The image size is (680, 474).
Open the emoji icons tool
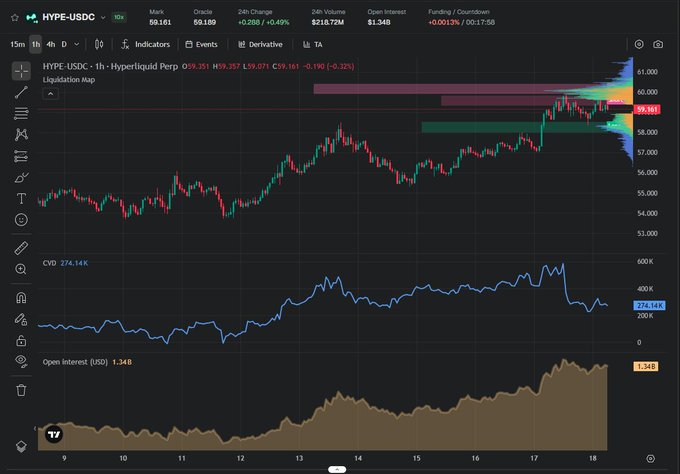[x=21, y=219]
